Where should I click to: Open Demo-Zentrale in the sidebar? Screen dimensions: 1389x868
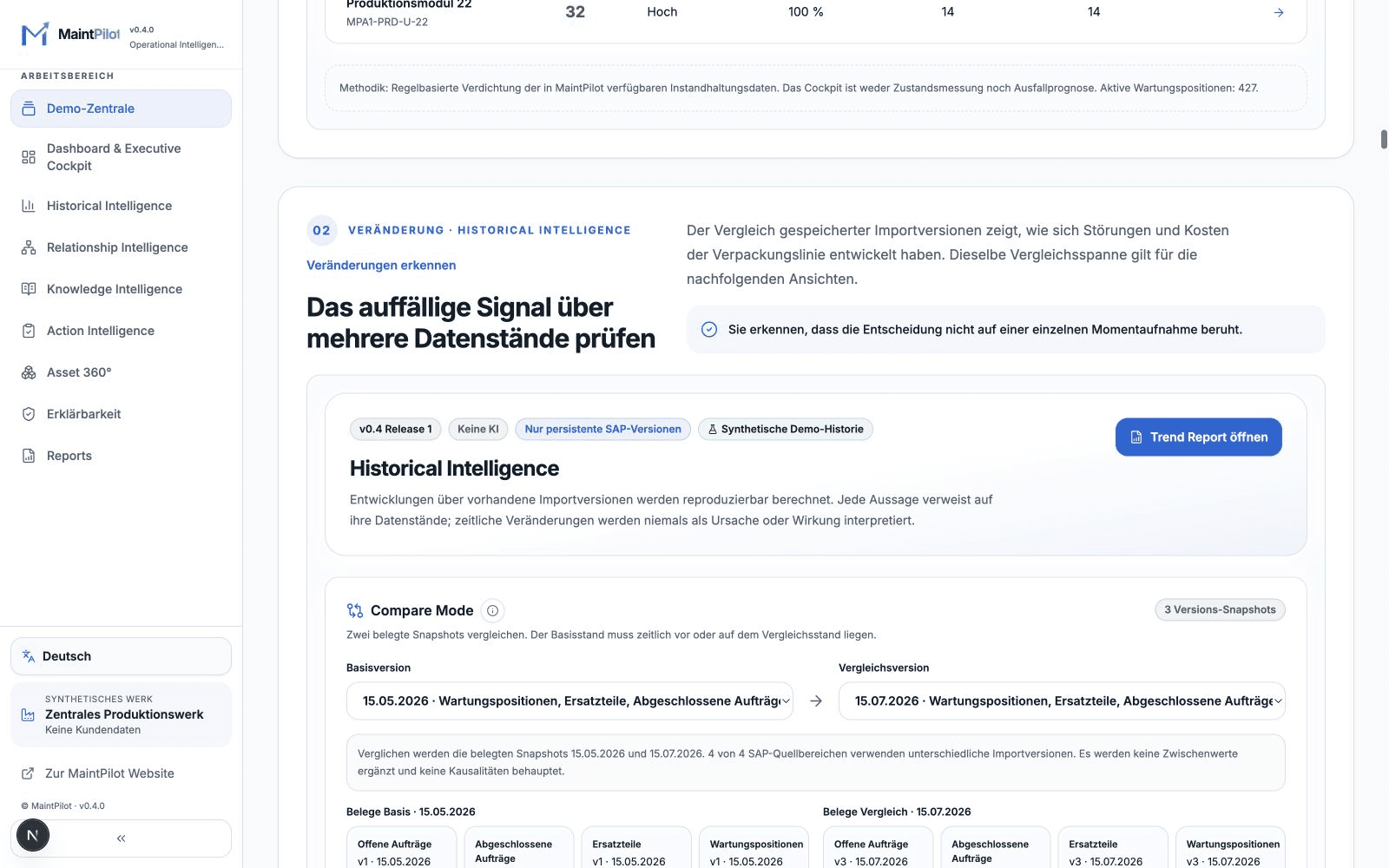[121, 108]
